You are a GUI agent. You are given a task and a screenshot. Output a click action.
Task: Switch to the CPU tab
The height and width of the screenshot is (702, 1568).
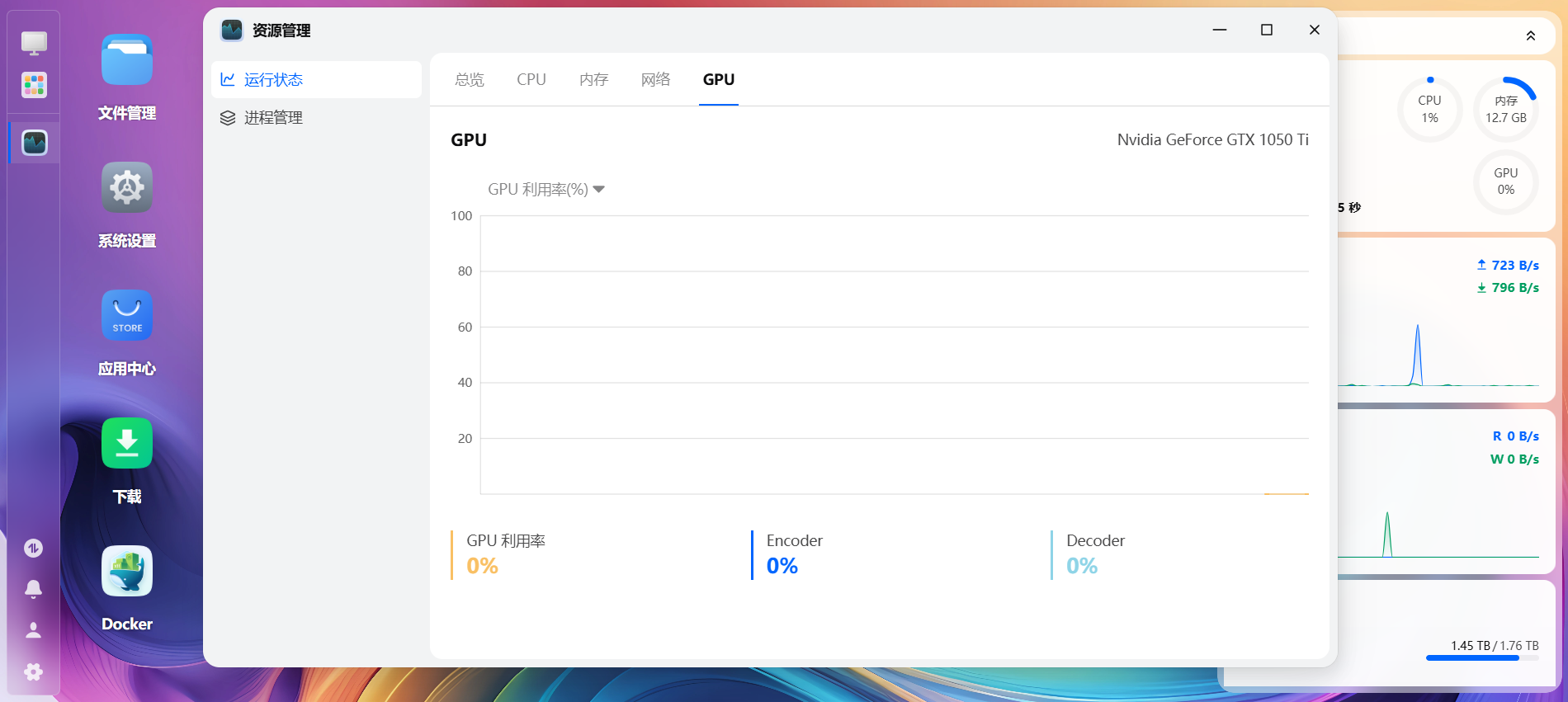[531, 79]
